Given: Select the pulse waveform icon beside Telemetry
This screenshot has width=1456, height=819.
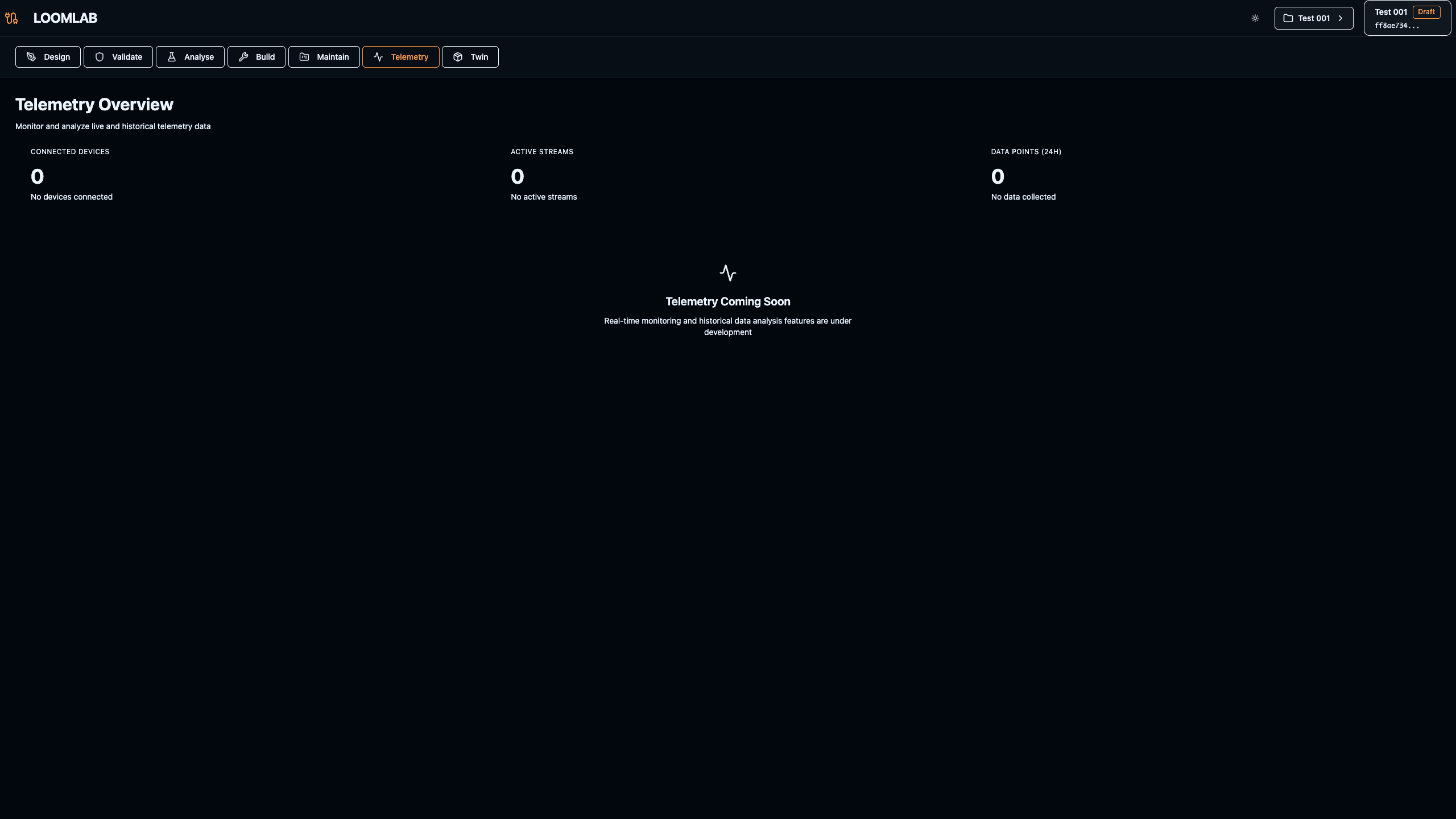Looking at the screenshot, I should tap(379, 56).
